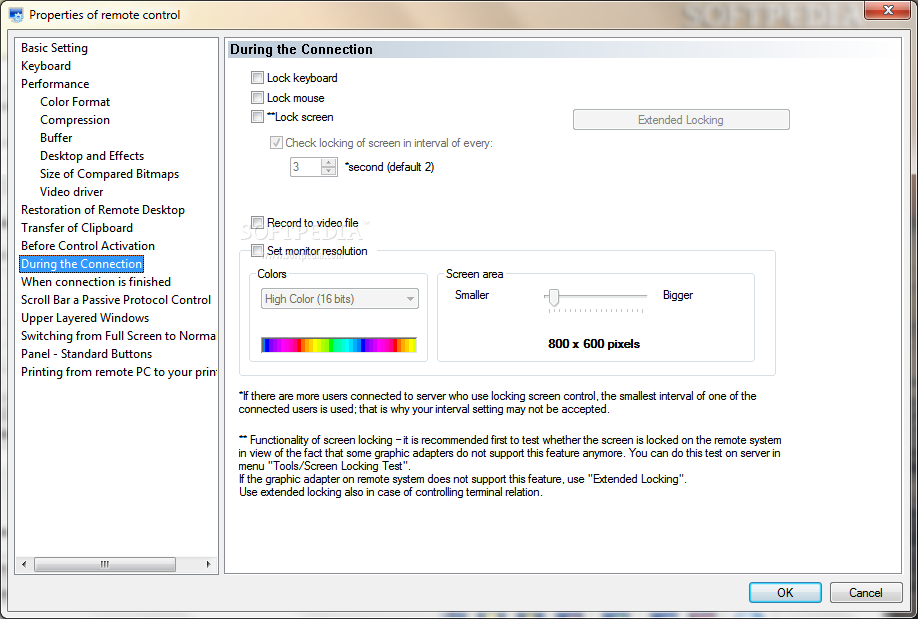Click the app icon in title bar

(16, 15)
